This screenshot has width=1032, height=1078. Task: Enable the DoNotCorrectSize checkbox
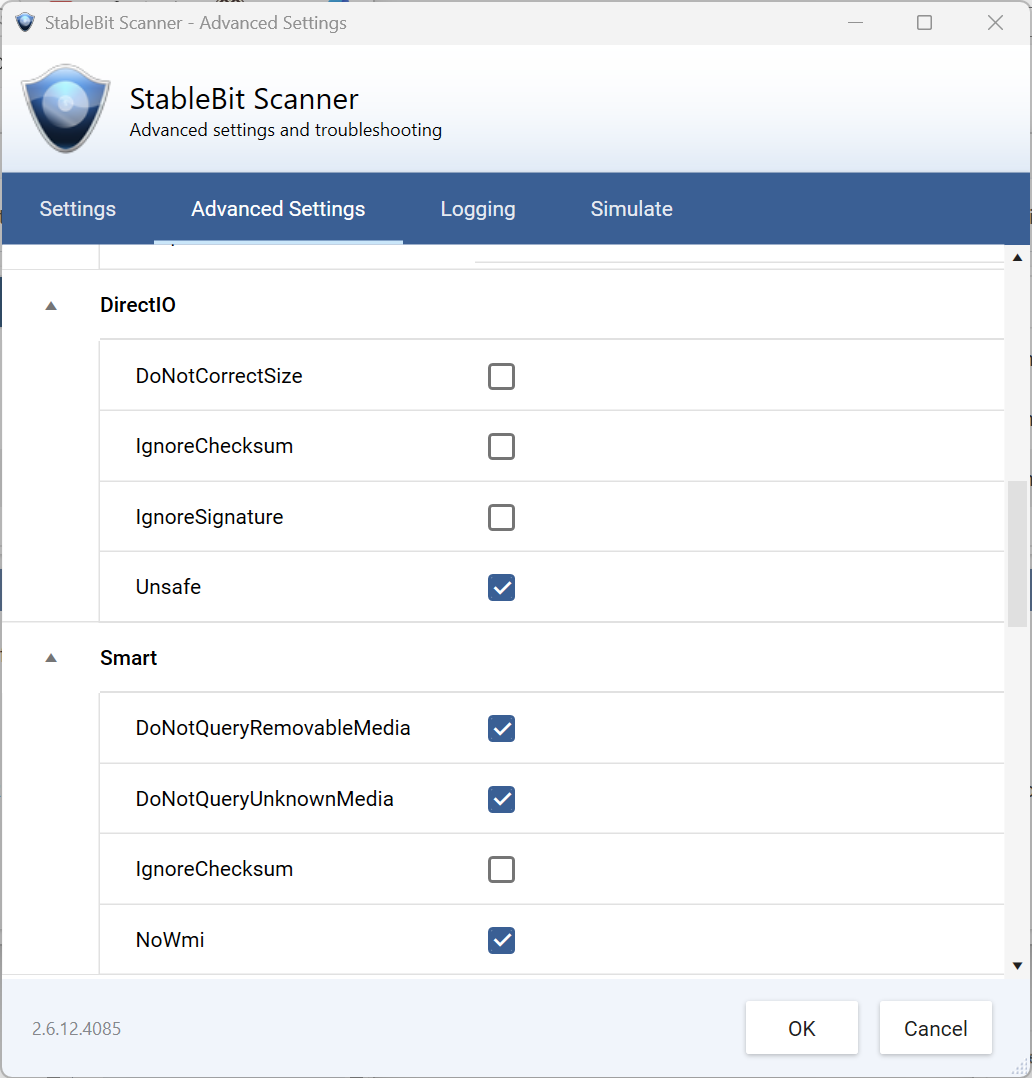(501, 377)
